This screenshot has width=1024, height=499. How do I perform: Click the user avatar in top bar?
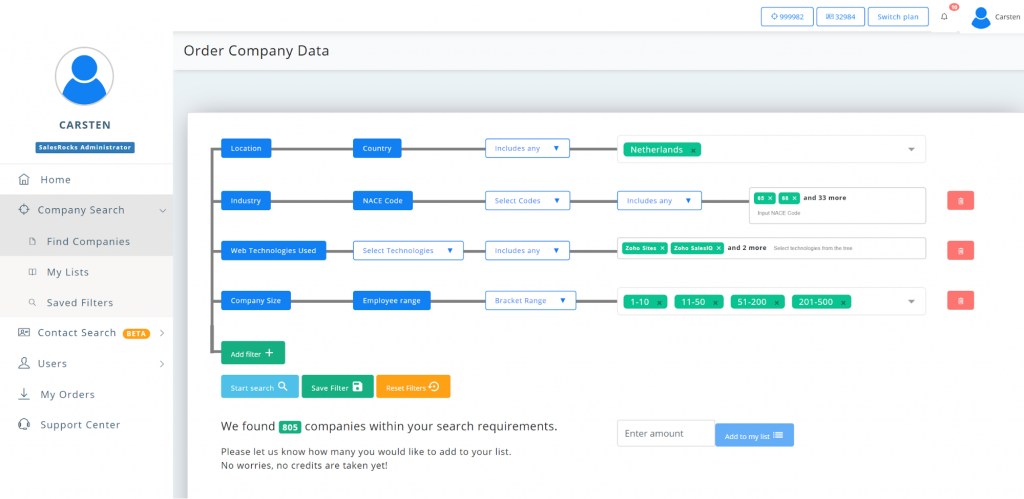[981, 17]
